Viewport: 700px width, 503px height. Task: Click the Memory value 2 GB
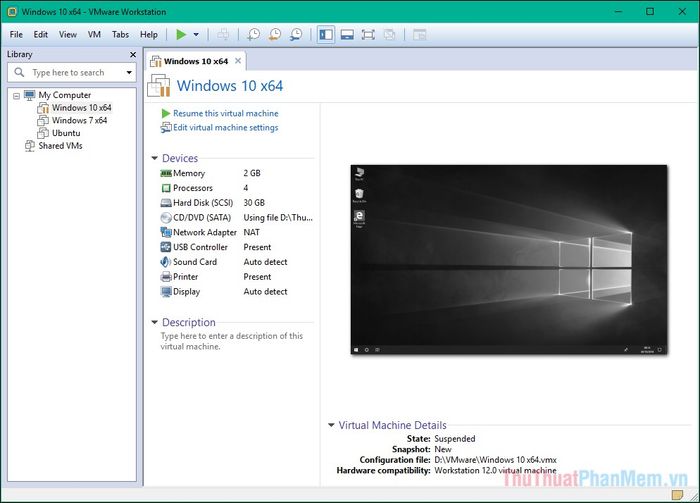[252, 173]
